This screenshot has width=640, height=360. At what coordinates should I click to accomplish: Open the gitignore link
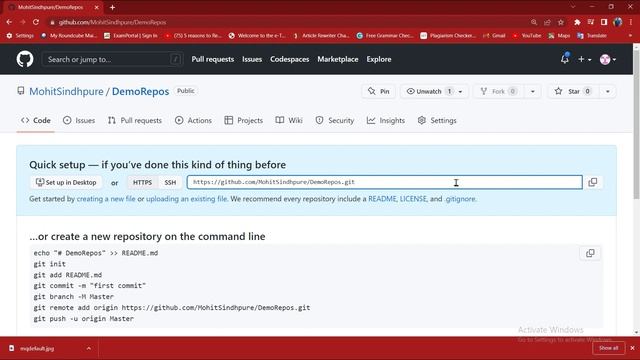[x=460, y=199]
